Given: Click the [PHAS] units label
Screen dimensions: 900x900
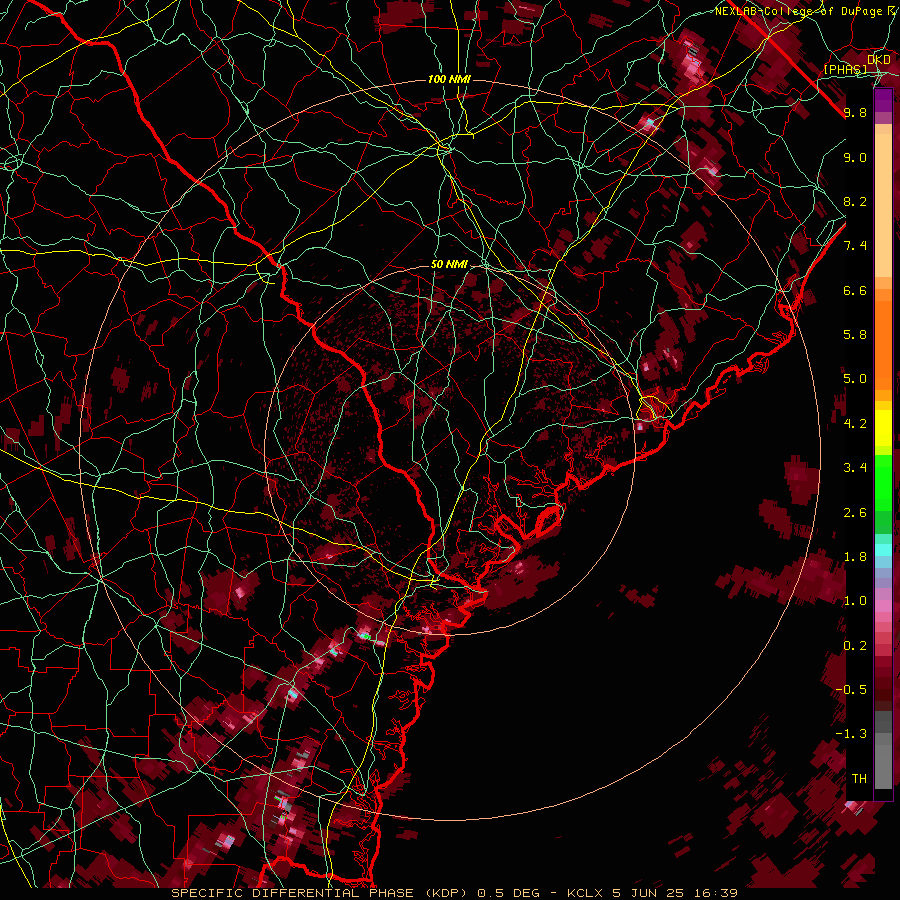Looking at the screenshot, I should [x=845, y=69].
